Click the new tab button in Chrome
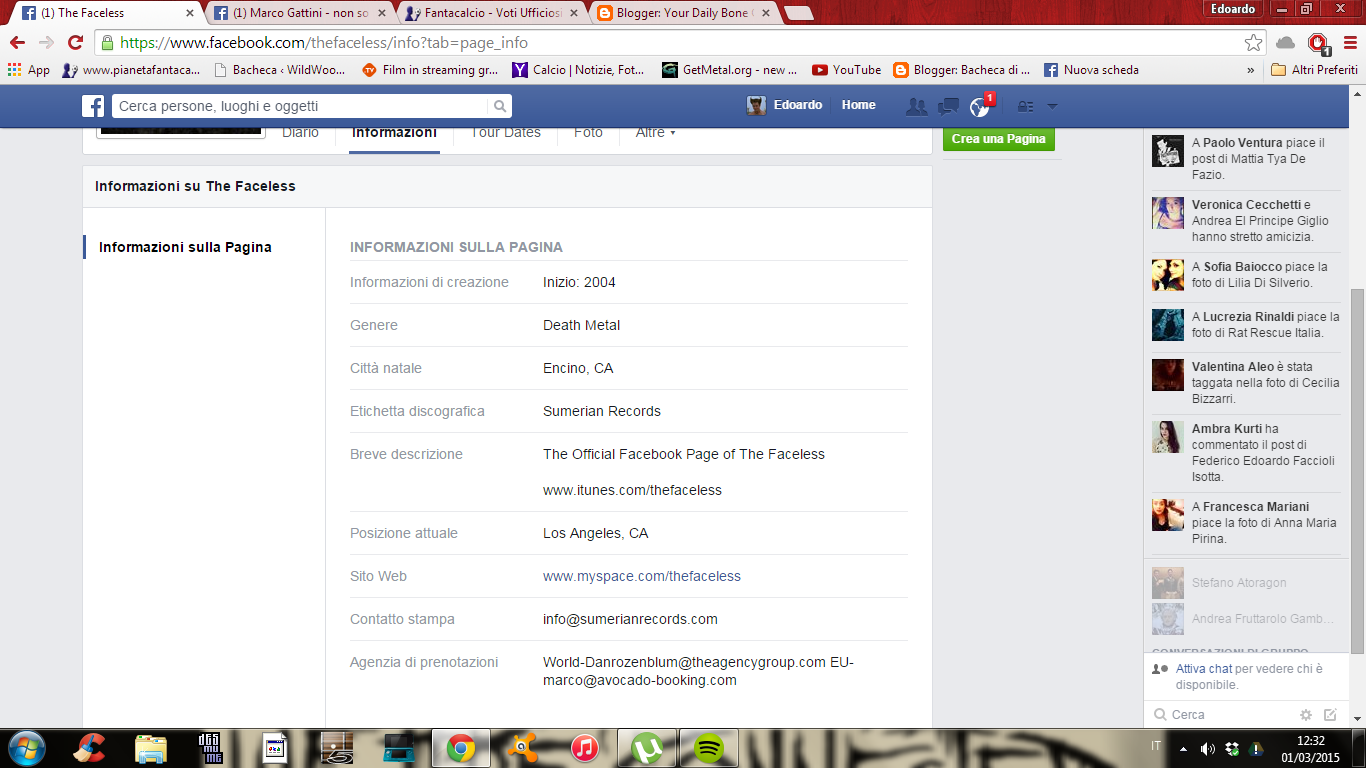This screenshot has height=768, width=1366. coord(799,13)
